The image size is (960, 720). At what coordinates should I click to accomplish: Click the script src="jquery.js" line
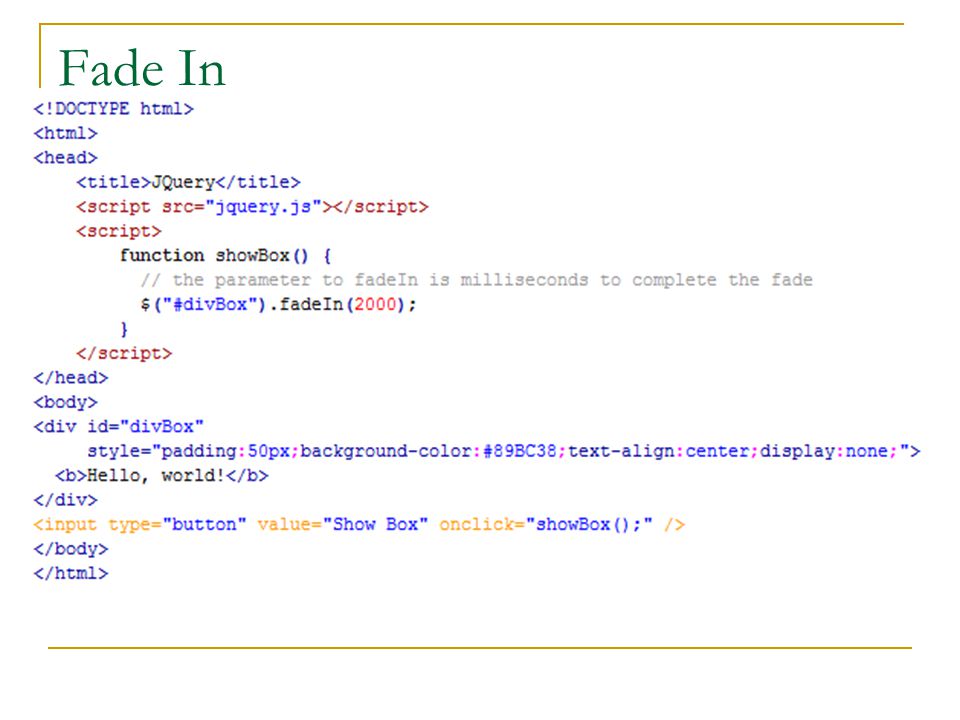(x=252, y=208)
